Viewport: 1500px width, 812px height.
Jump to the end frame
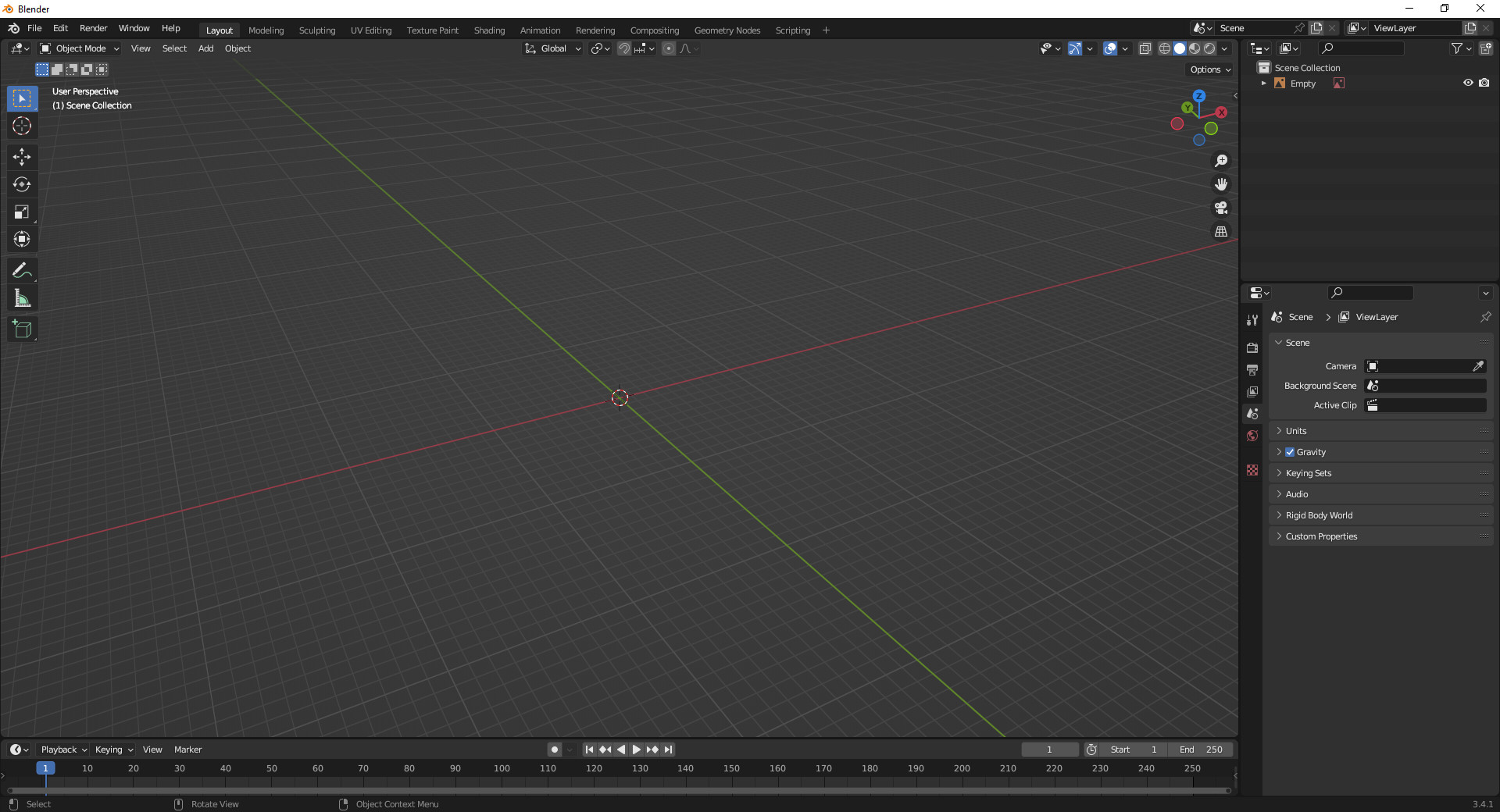[668, 750]
